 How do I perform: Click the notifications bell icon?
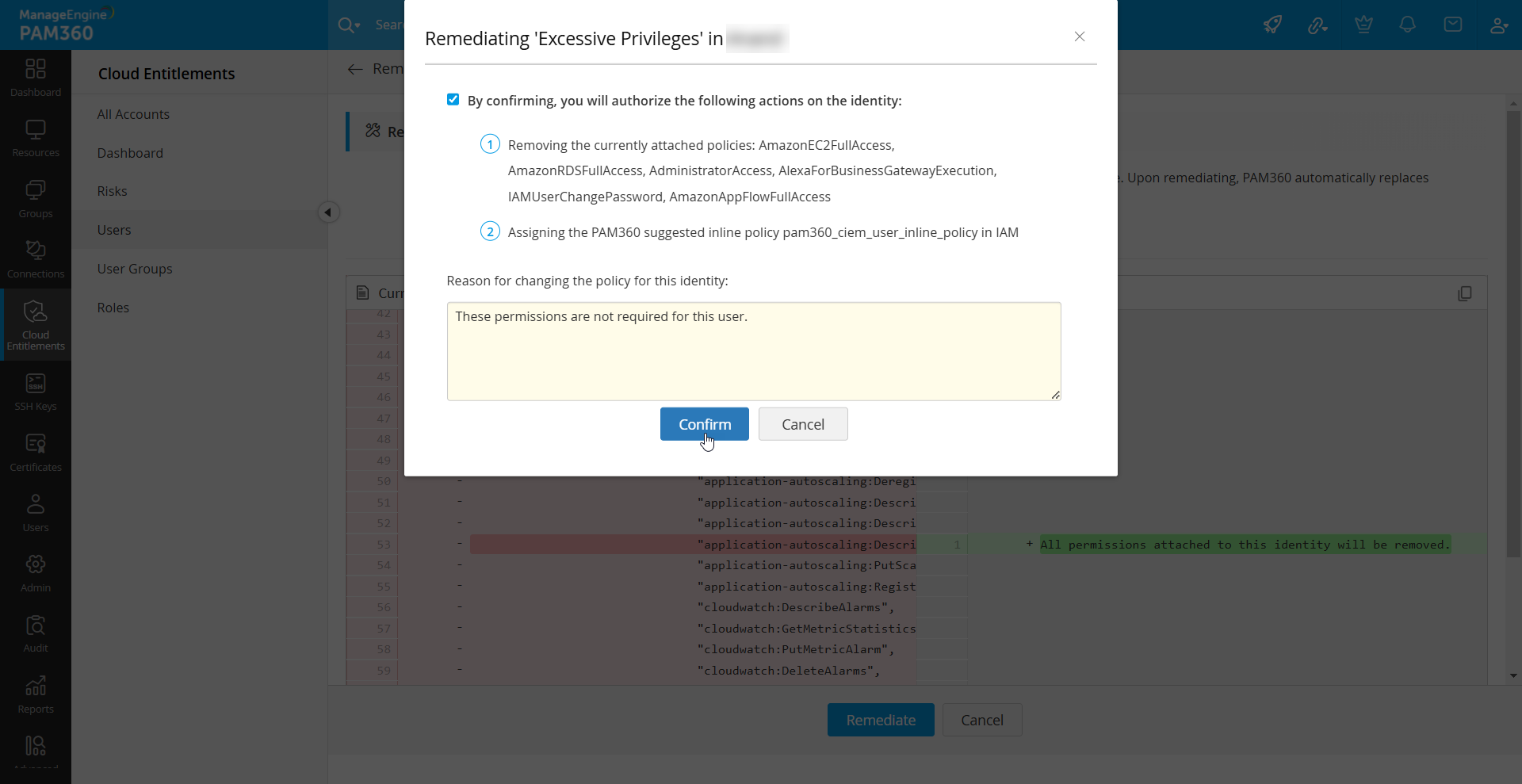click(1408, 25)
